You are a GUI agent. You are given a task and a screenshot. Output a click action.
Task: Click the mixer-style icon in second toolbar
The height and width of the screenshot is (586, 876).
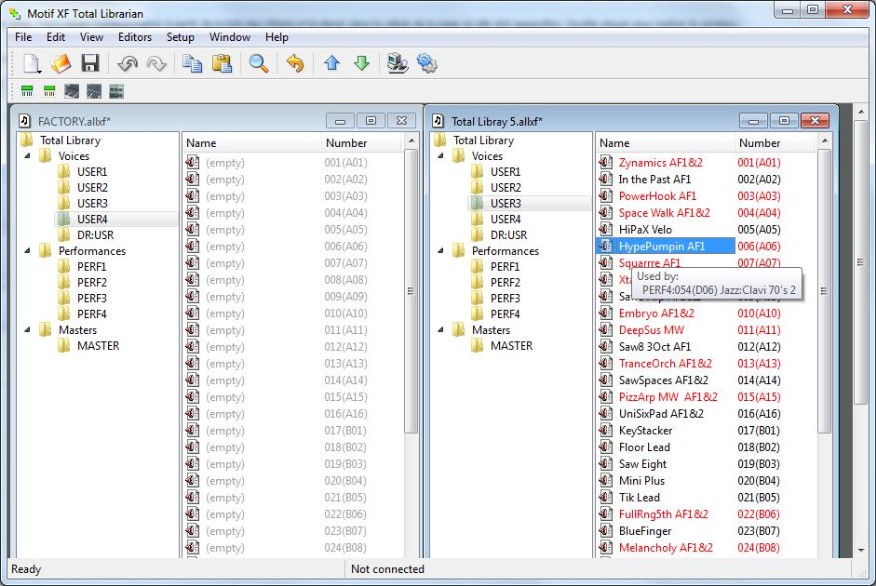coord(116,92)
